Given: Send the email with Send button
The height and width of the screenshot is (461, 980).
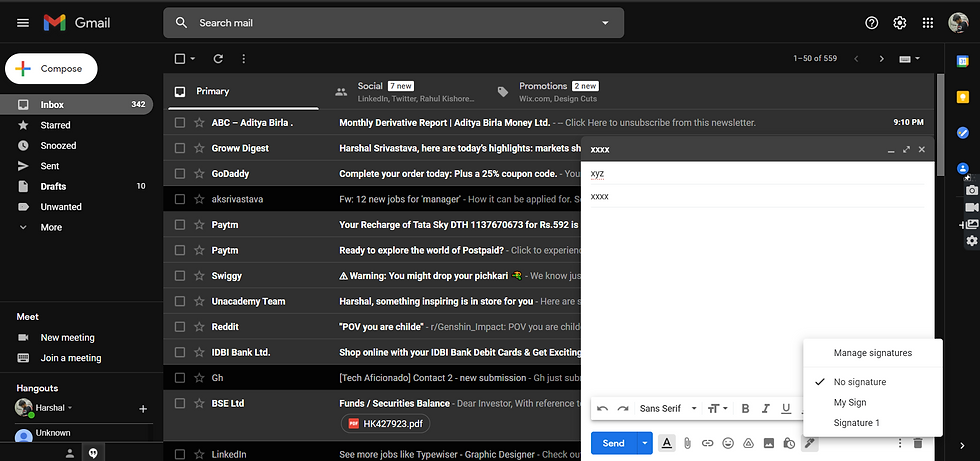Looking at the screenshot, I should 614,443.
